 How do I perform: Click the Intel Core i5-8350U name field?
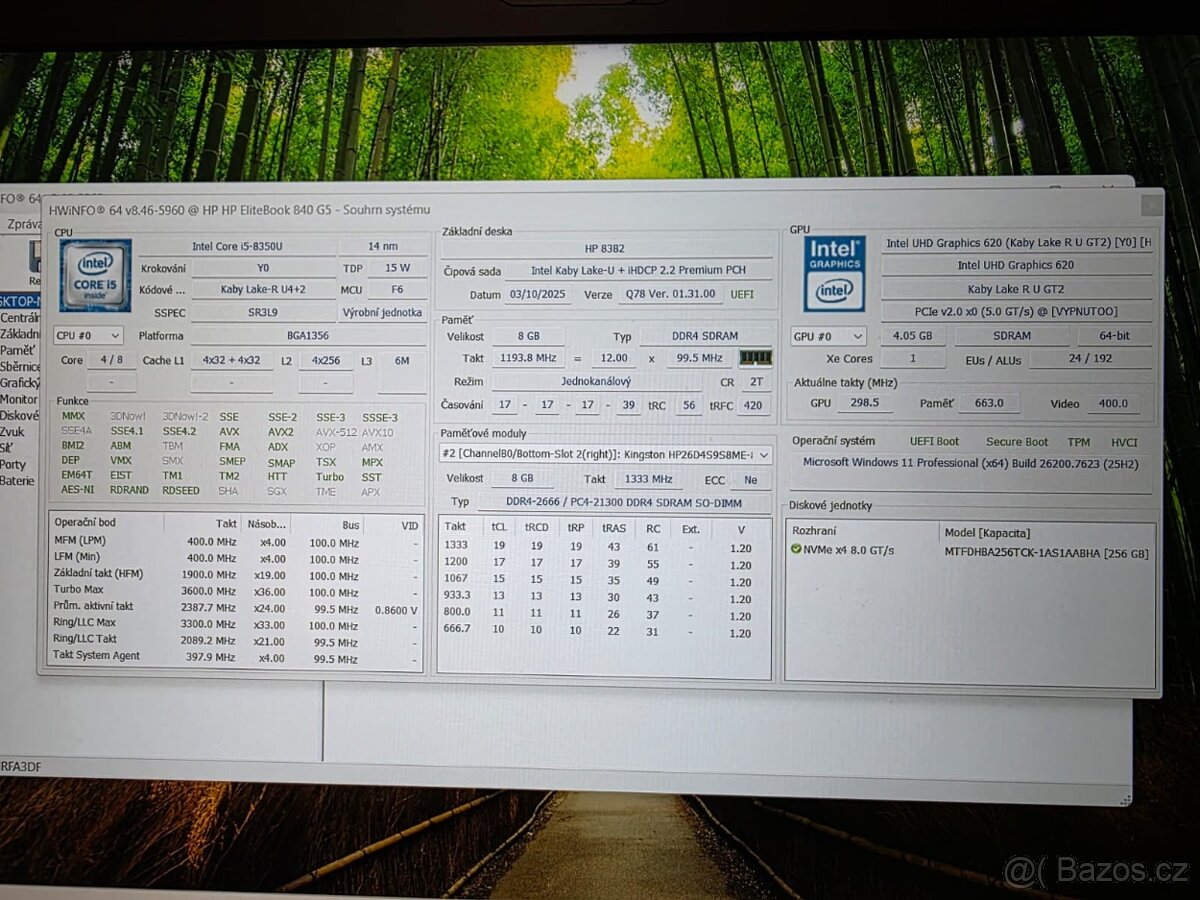[x=237, y=246]
